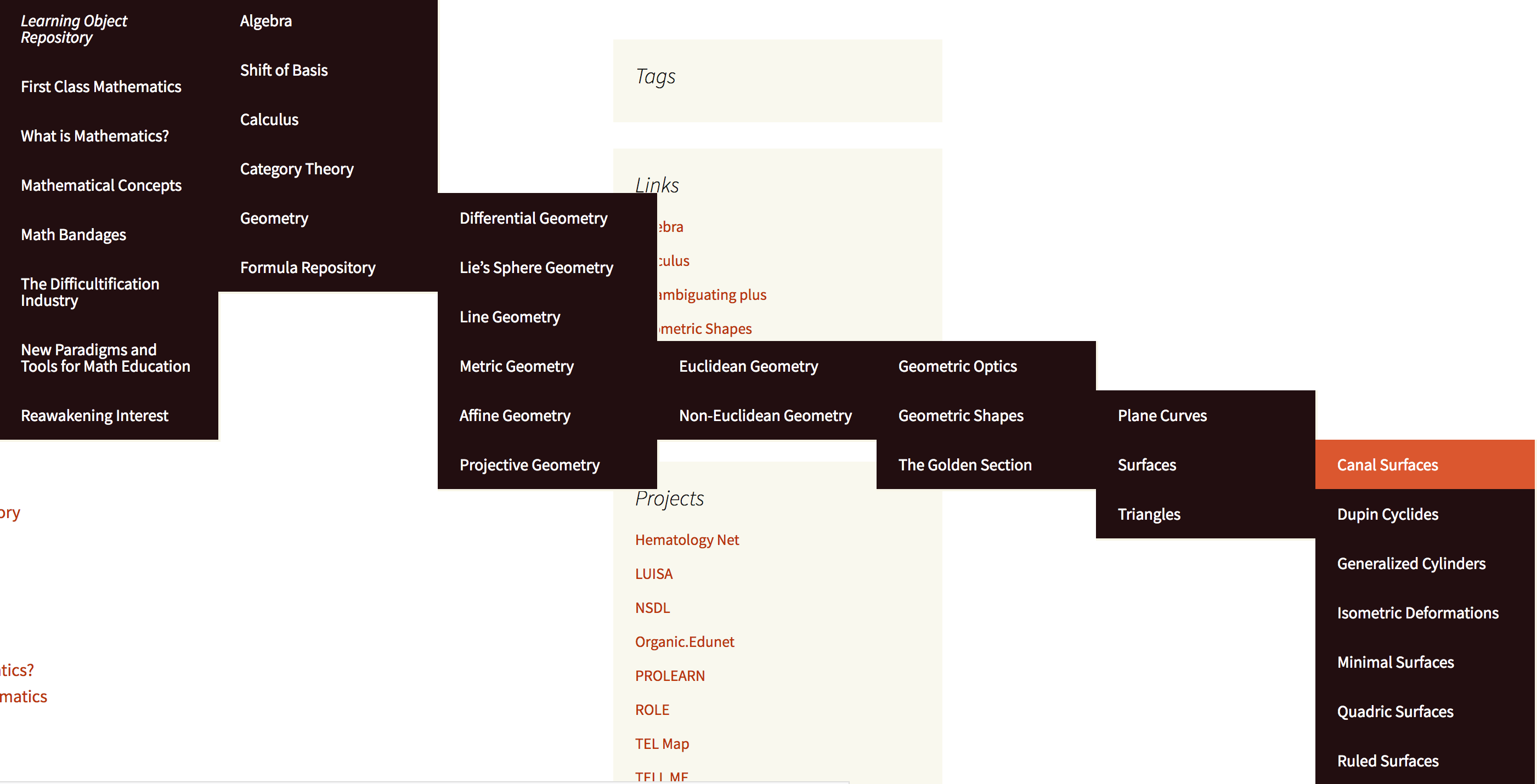Click Generalized Cylinders menu entry
The image size is (1537, 784).
(x=1410, y=564)
